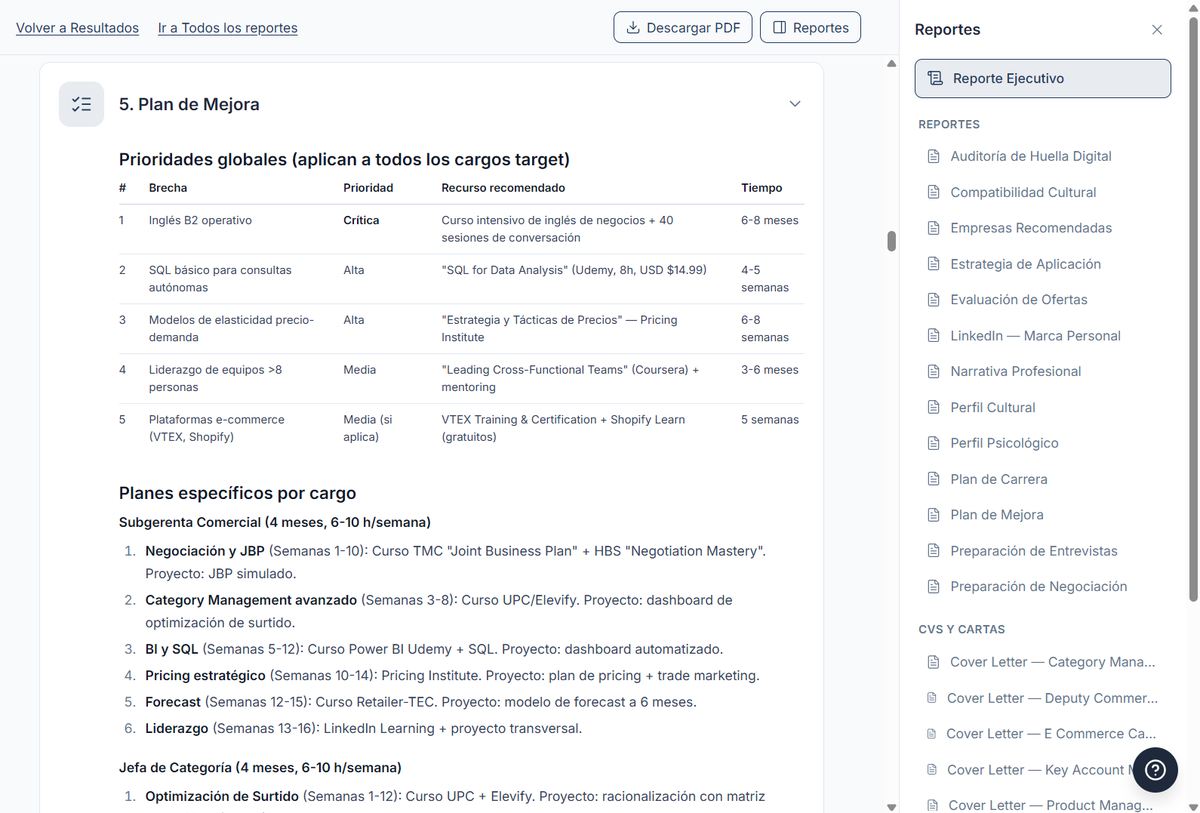1200x813 pixels.
Task: Click the scroll-down arrow of main content
Action: pos(891,806)
